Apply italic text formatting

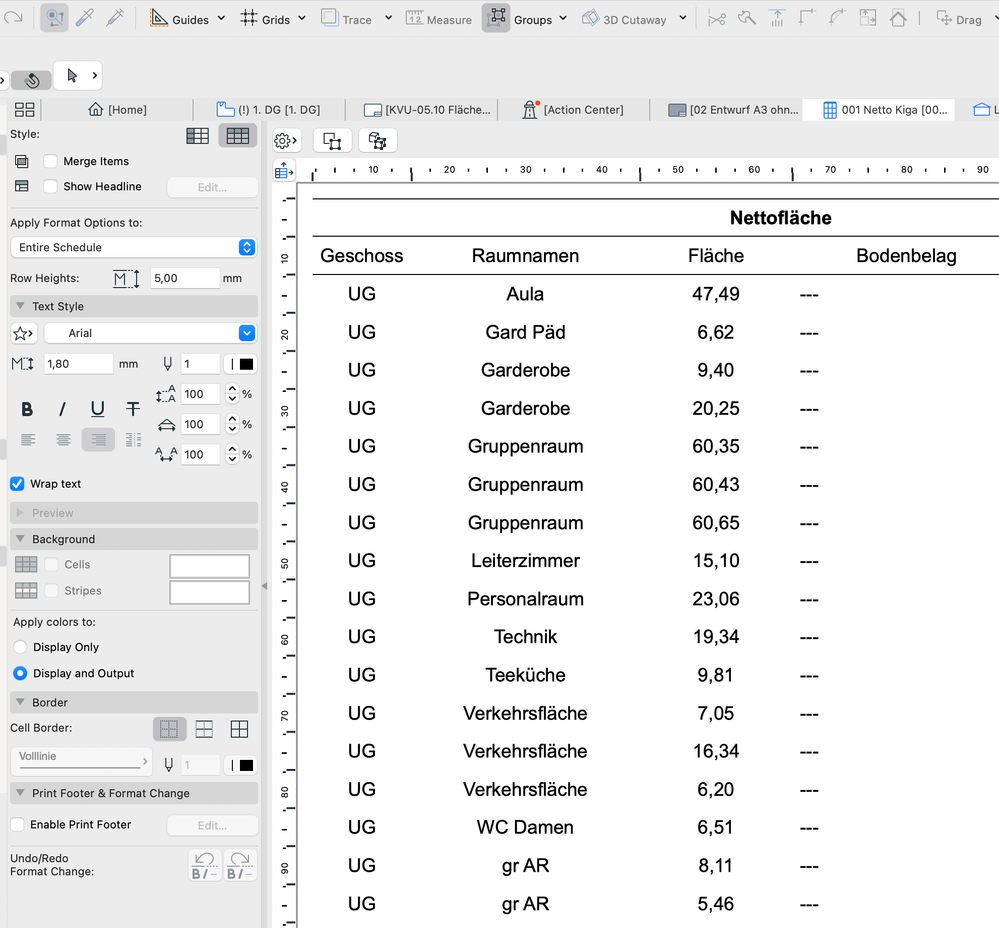[62, 409]
